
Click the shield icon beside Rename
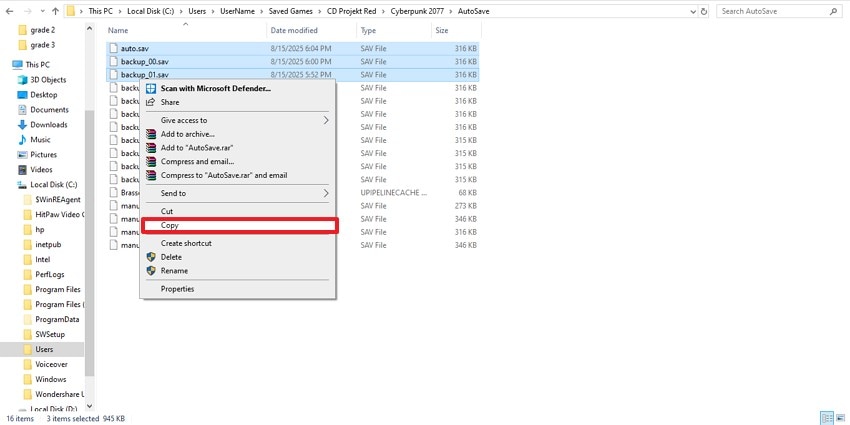(x=151, y=271)
